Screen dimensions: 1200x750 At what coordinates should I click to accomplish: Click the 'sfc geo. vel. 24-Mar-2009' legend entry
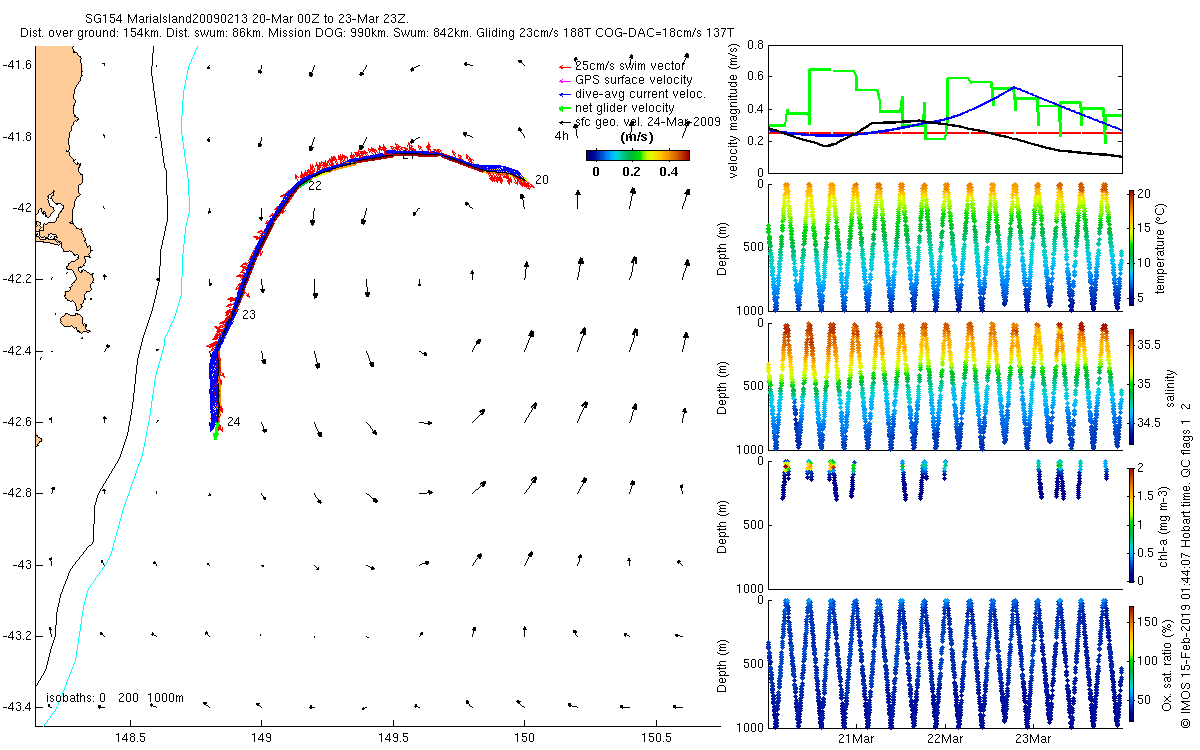(x=648, y=122)
